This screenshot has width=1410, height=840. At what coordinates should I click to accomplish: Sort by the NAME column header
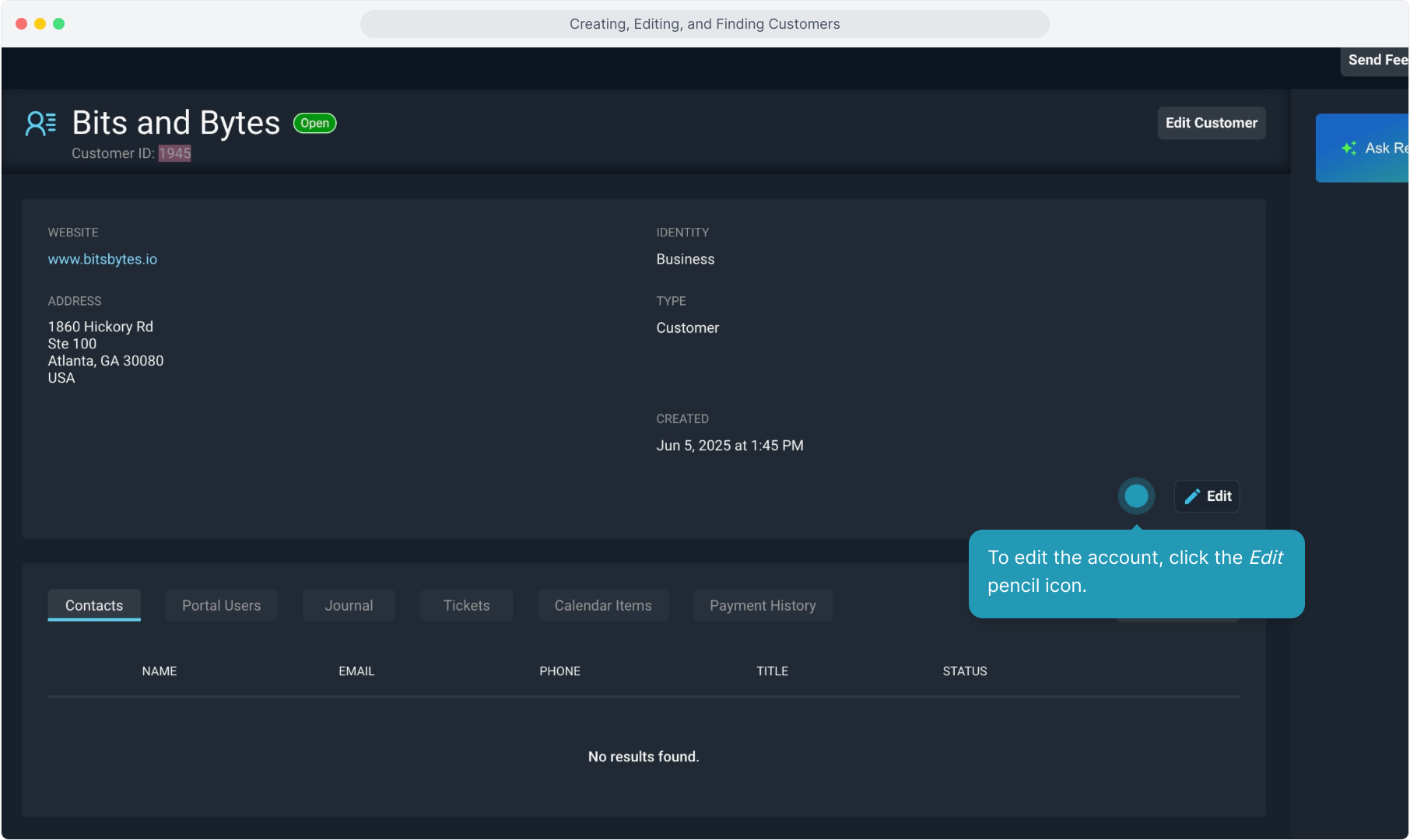pos(160,671)
